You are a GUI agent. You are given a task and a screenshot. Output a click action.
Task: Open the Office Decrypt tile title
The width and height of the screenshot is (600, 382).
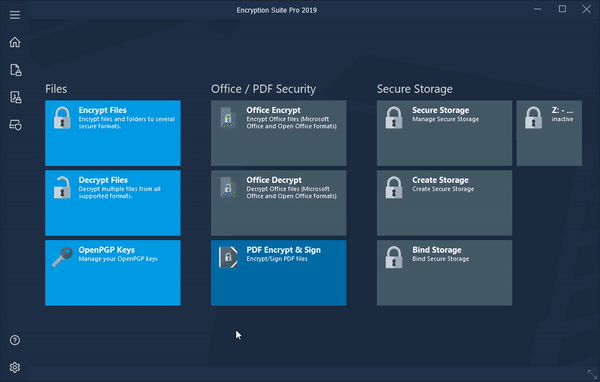(x=274, y=180)
